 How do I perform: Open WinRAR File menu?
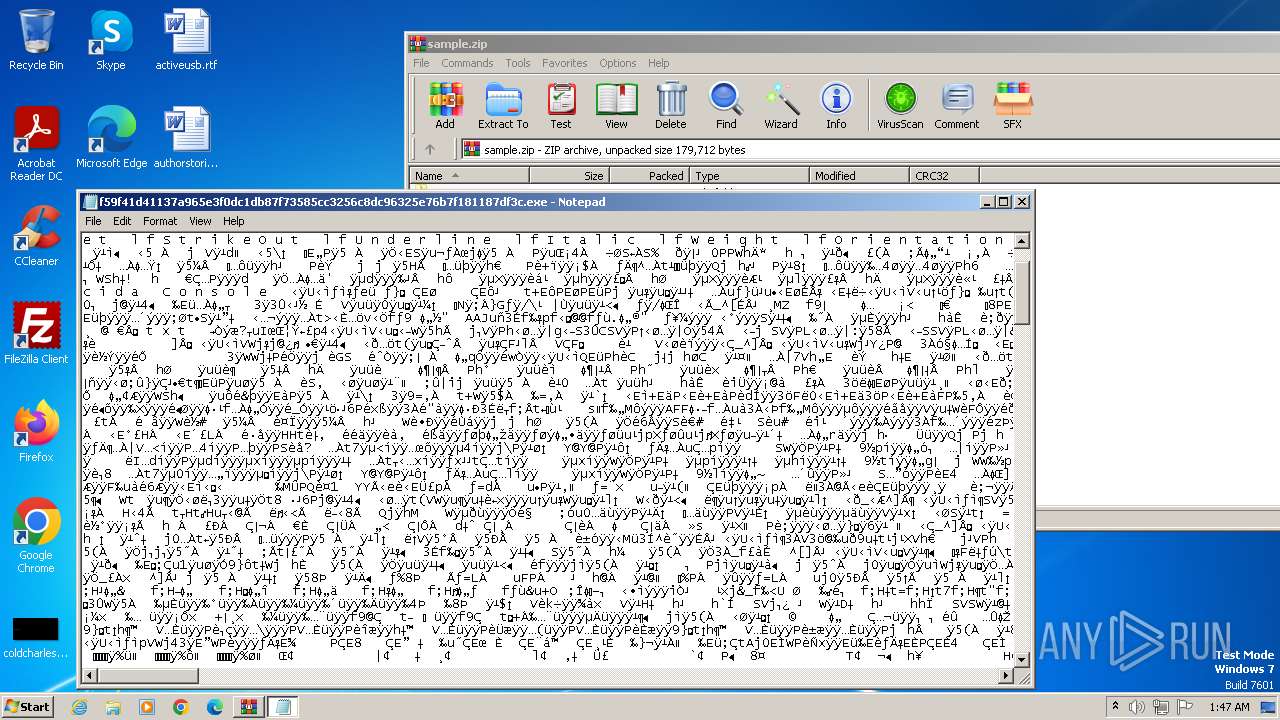pos(422,63)
